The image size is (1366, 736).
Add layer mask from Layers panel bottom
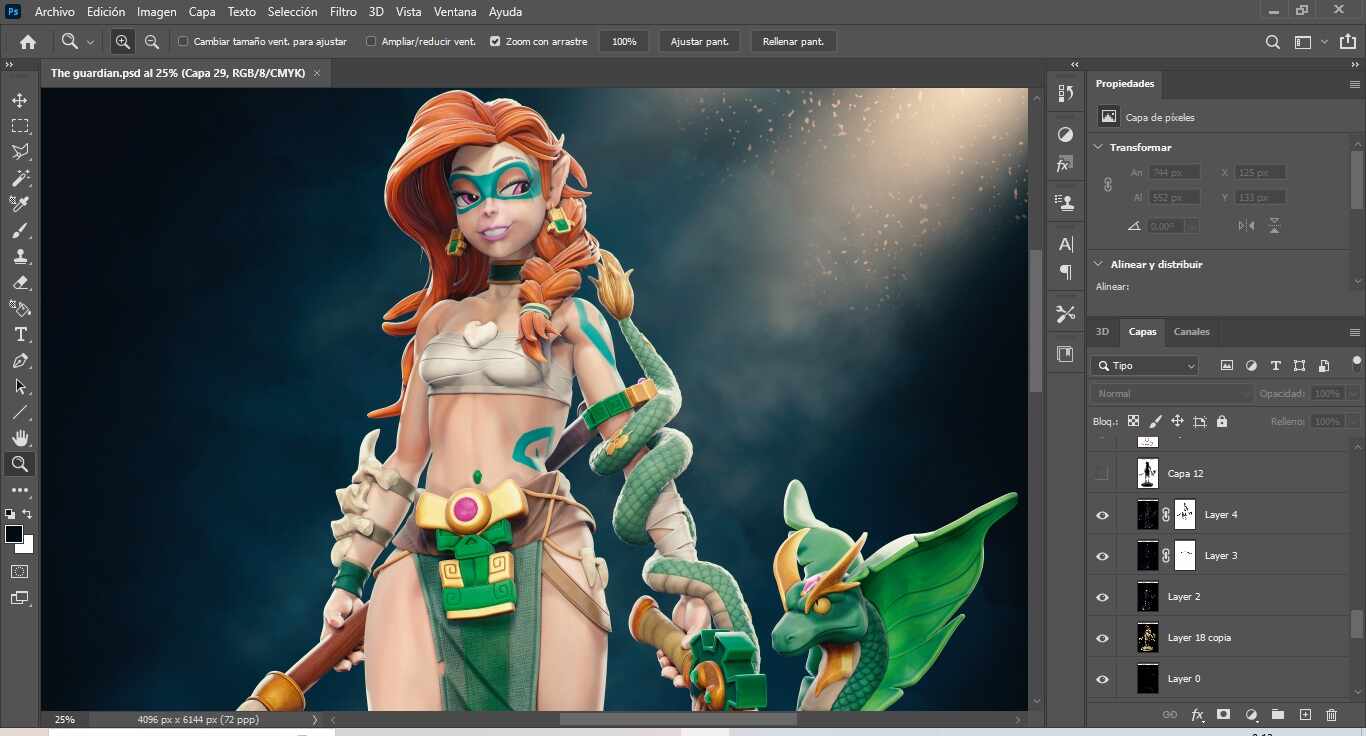pyautogui.click(x=1223, y=715)
